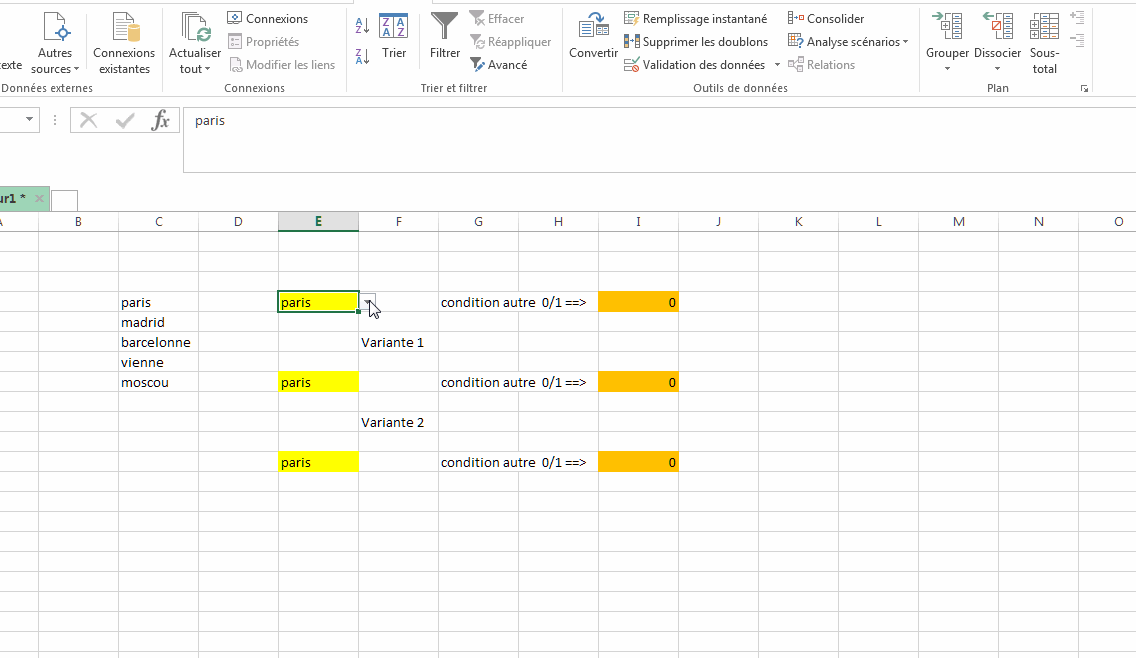This screenshot has height=658, width=1136.
Task: Click Remplissage instantané flash fill
Action: tap(696, 19)
